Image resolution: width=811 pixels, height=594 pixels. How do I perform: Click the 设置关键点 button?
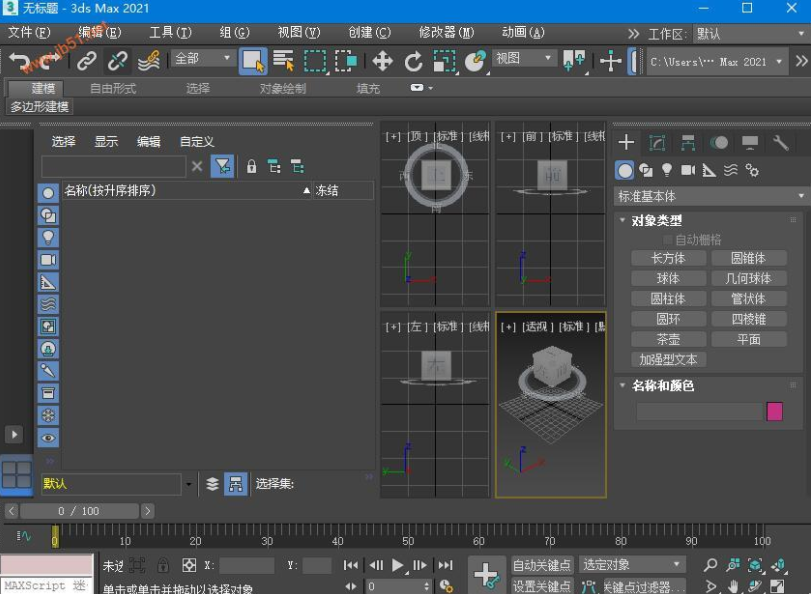point(542,586)
